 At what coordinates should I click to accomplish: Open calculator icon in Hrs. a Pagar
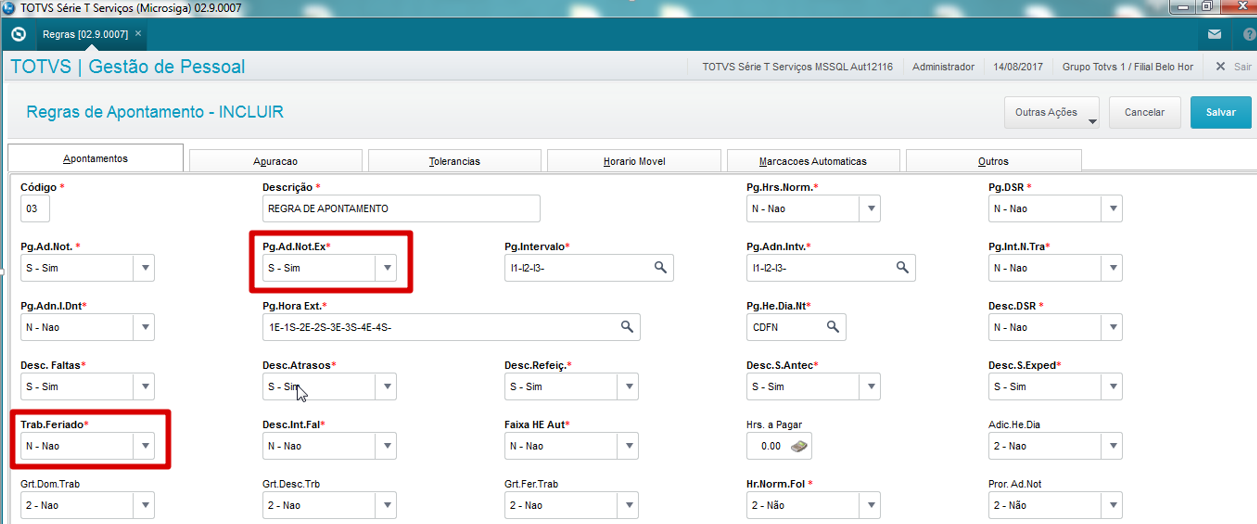[x=799, y=446]
